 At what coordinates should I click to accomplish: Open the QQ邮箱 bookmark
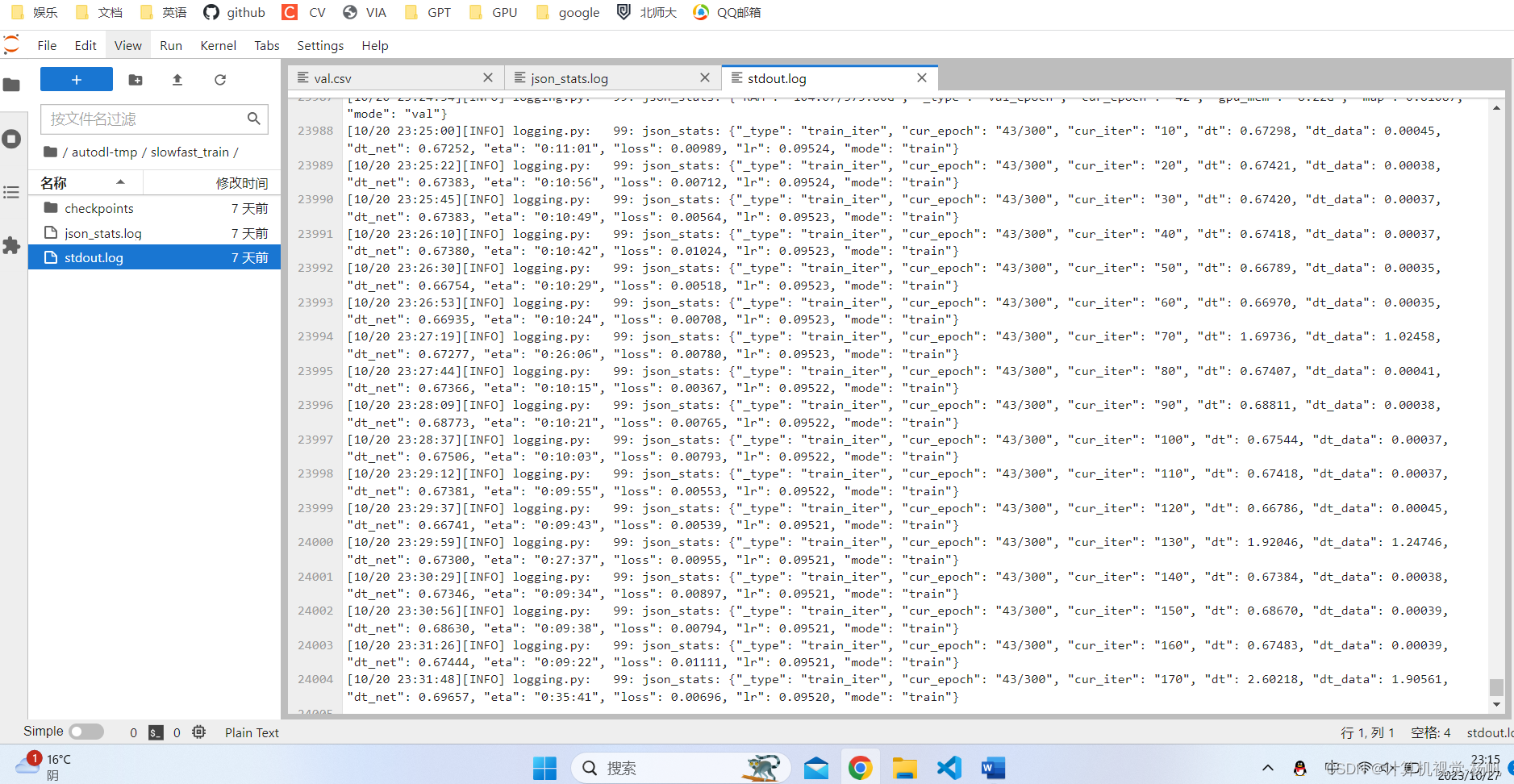(728, 12)
